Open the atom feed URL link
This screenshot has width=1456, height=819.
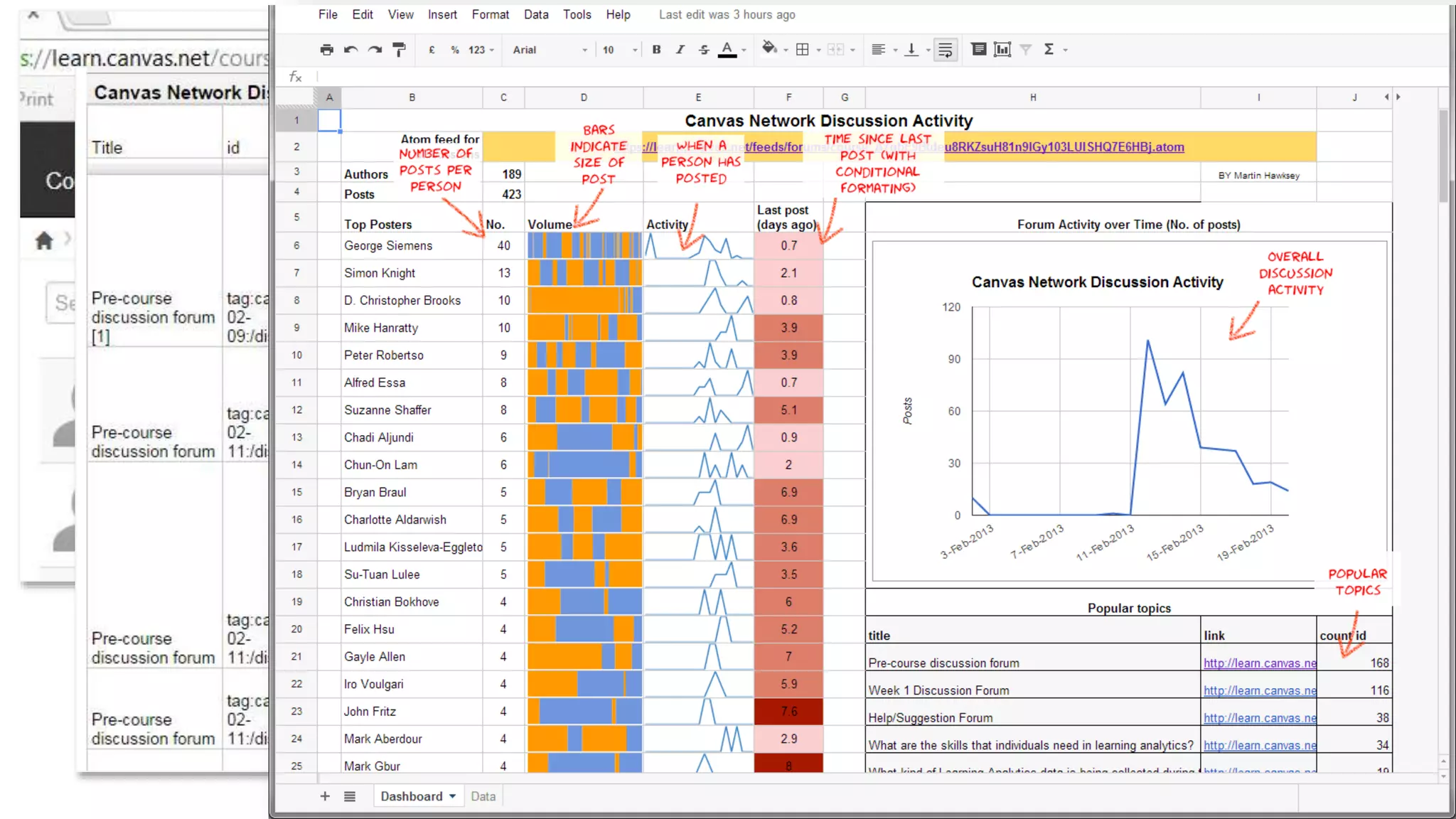pyautogui.click(x=1064, y=146)
